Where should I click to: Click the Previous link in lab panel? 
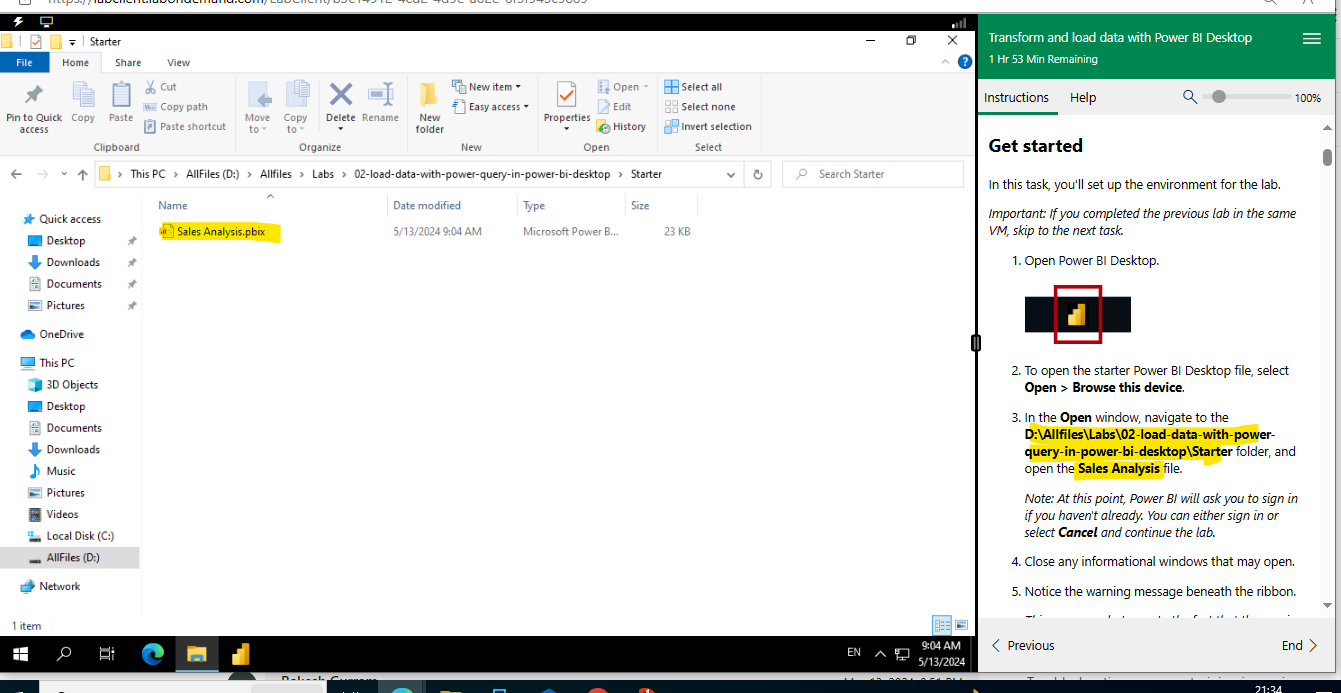[1023, 646]
